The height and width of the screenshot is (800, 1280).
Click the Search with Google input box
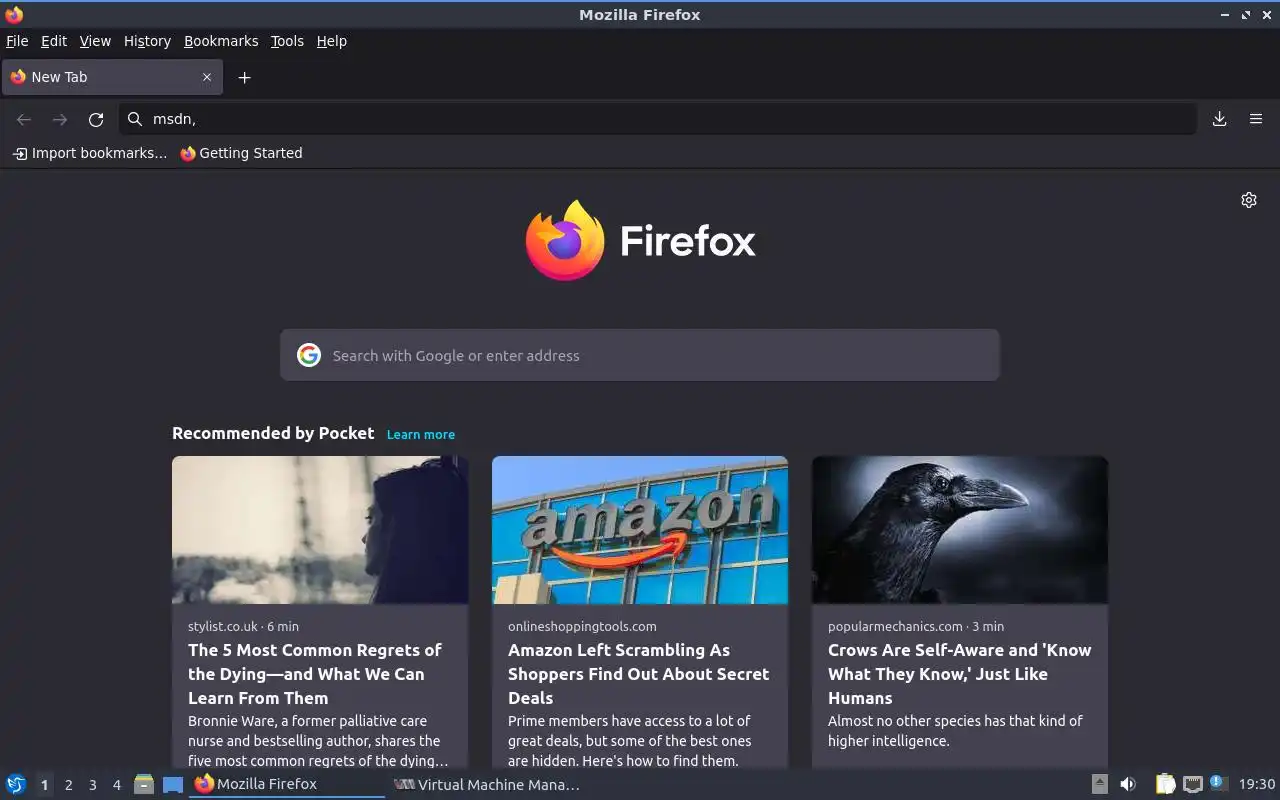point(640,355)
